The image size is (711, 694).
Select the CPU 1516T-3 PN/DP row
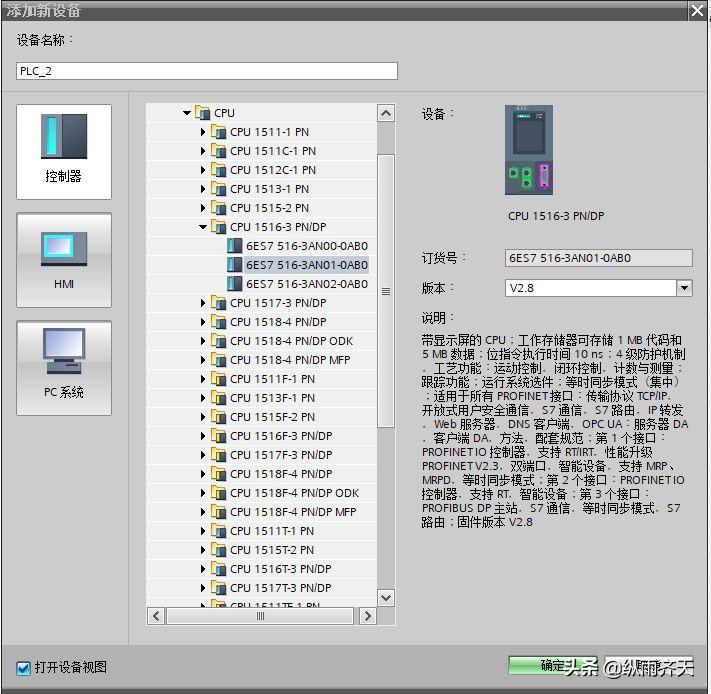coord(281,569)
